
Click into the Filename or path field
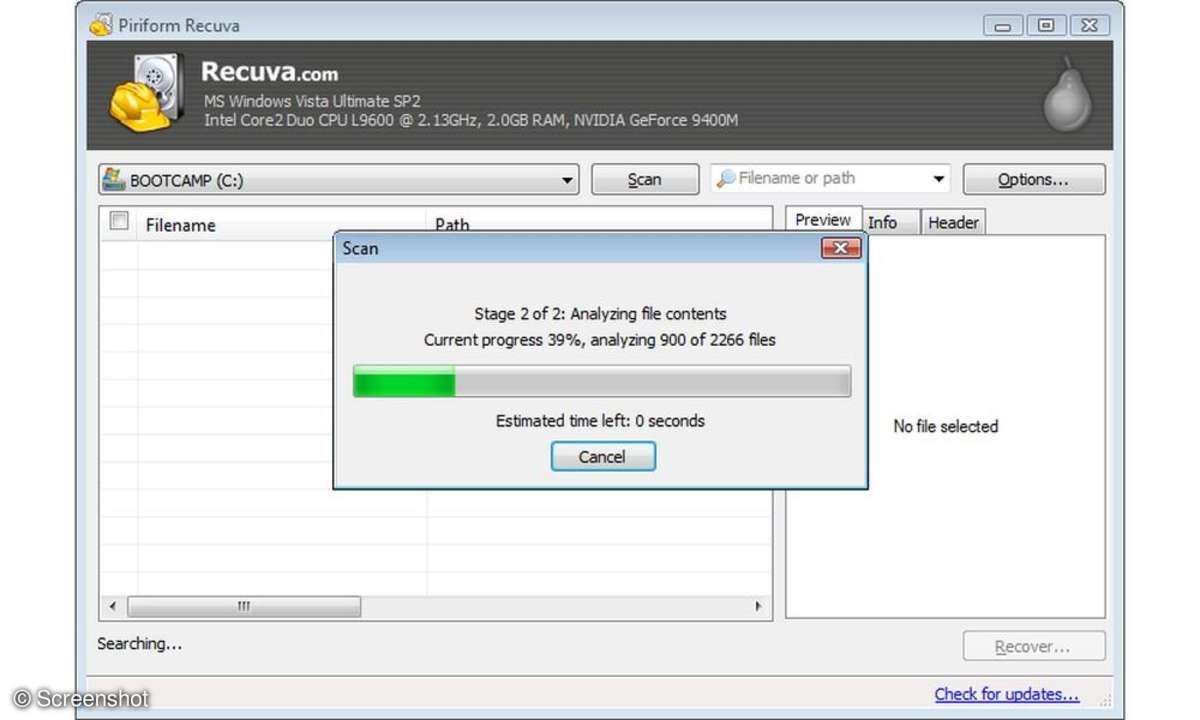pos(832,179)
